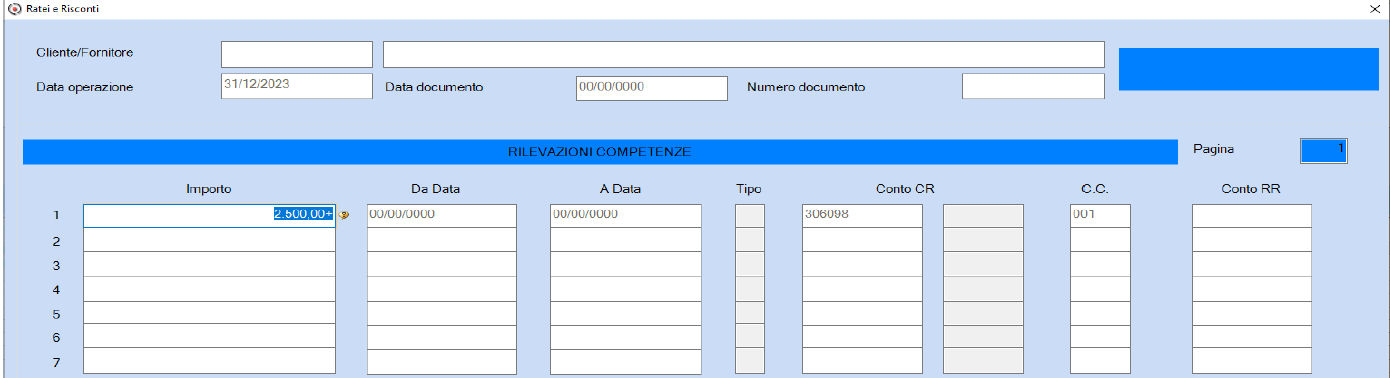Click the Conto RR field in row 2
Screen dimensions: 1390x378
click(x=1251, y=240)
